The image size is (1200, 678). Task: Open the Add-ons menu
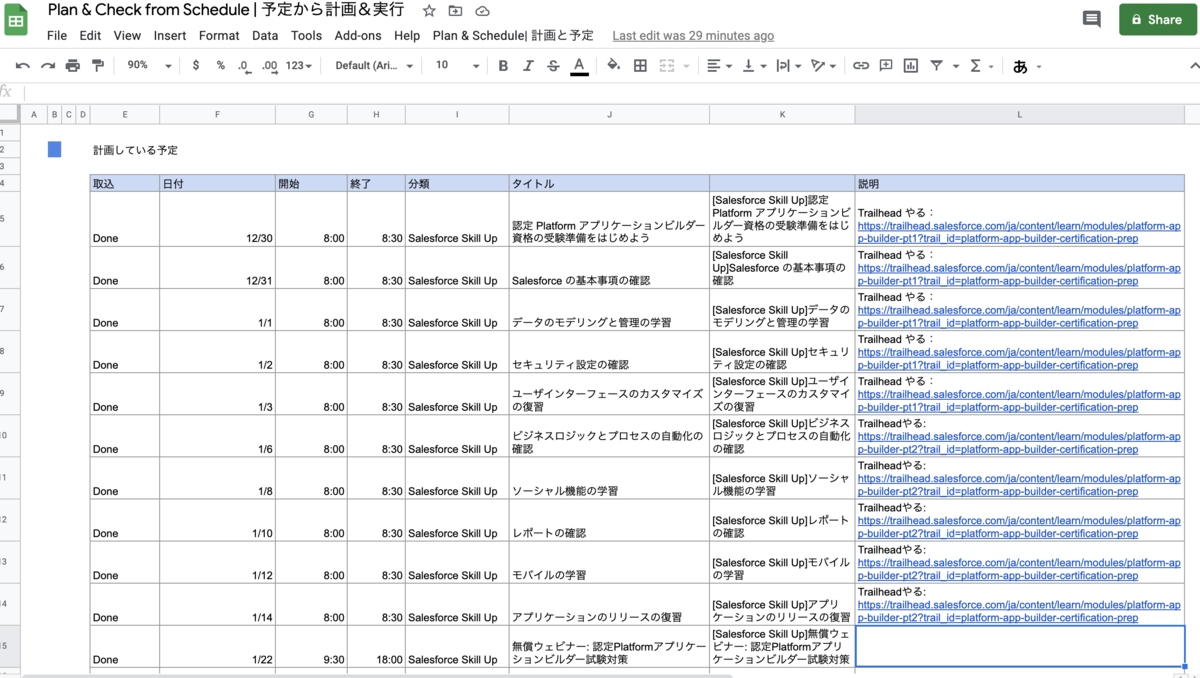tap(355, 35)
